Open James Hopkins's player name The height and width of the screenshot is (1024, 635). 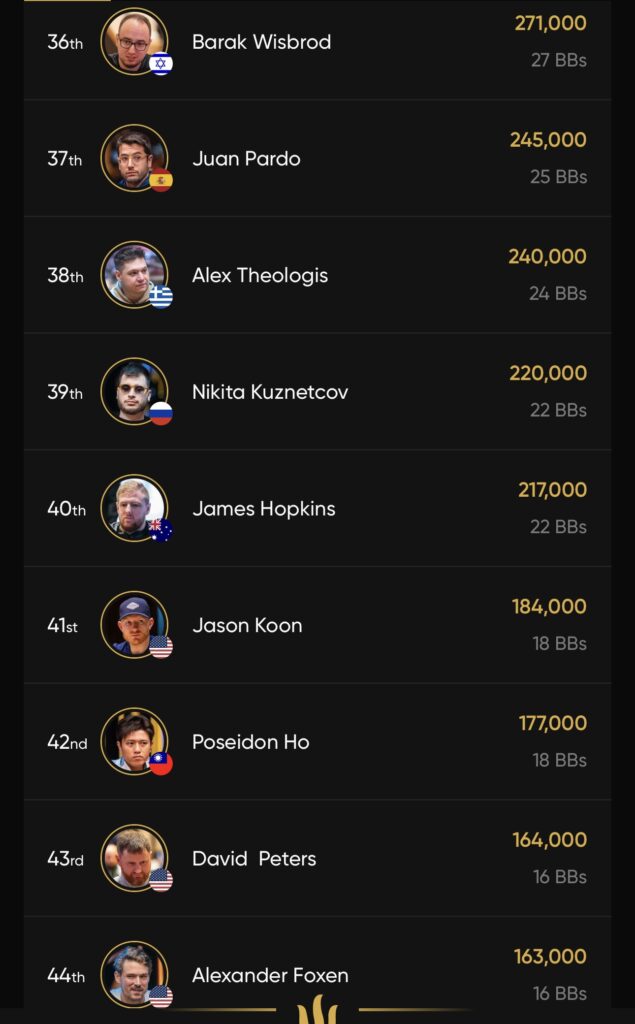coord(264,509)
